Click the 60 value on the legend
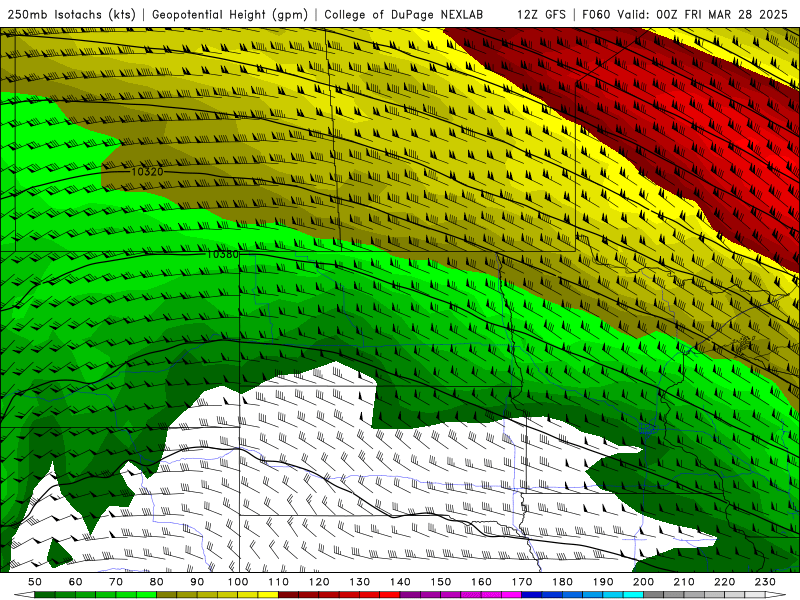This screenshot has width=800, height=600. click(76, 582)
